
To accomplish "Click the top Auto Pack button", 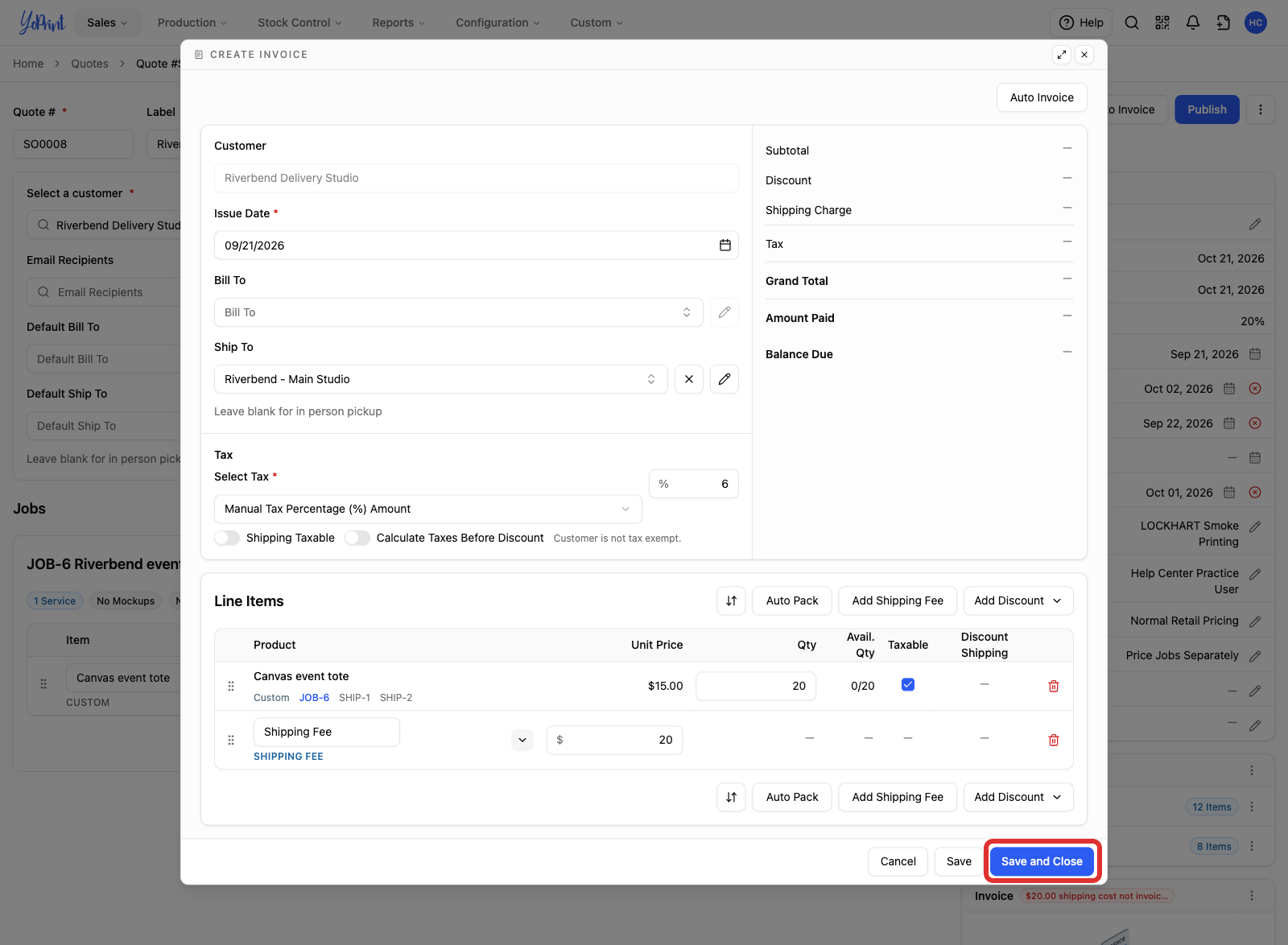I will pos(792,600).
